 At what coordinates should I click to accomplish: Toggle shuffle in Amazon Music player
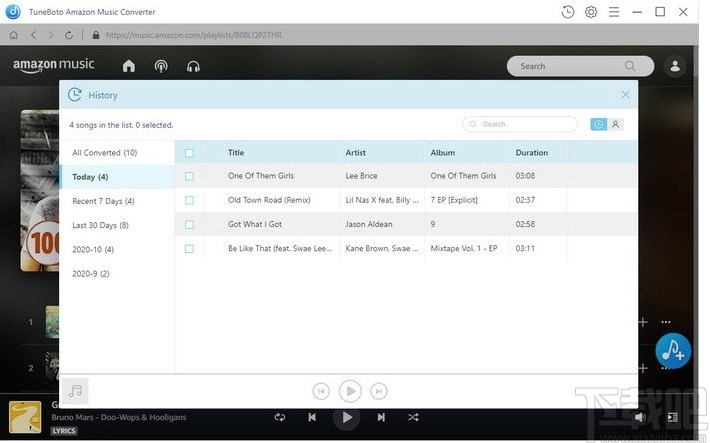413,417
